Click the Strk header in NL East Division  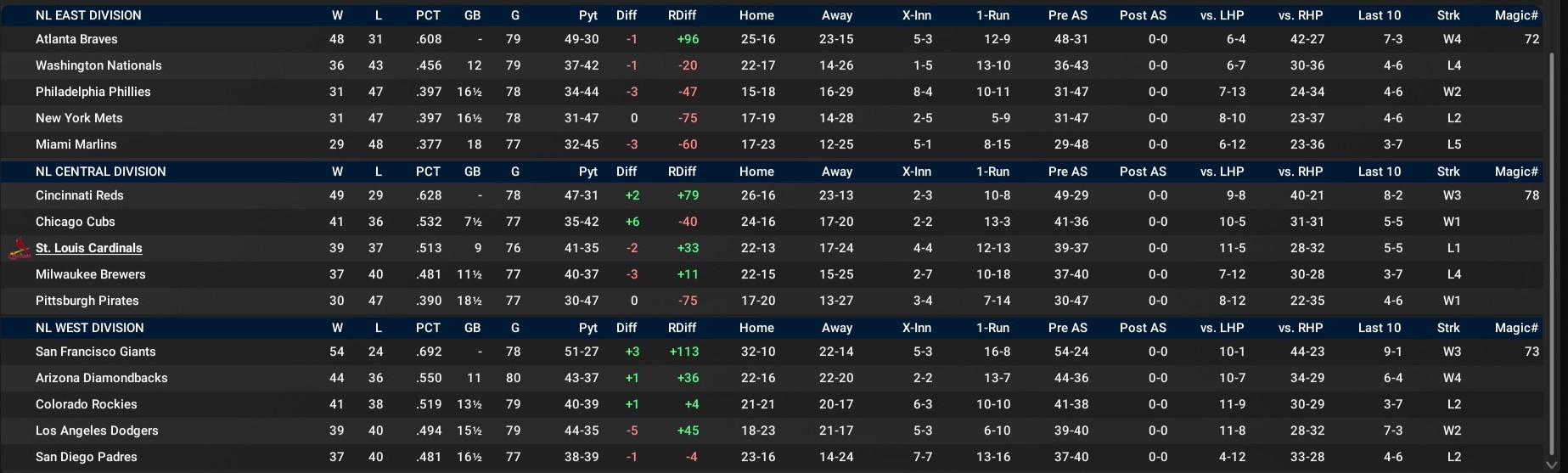pyautogui.click(x=1448, y=15)
